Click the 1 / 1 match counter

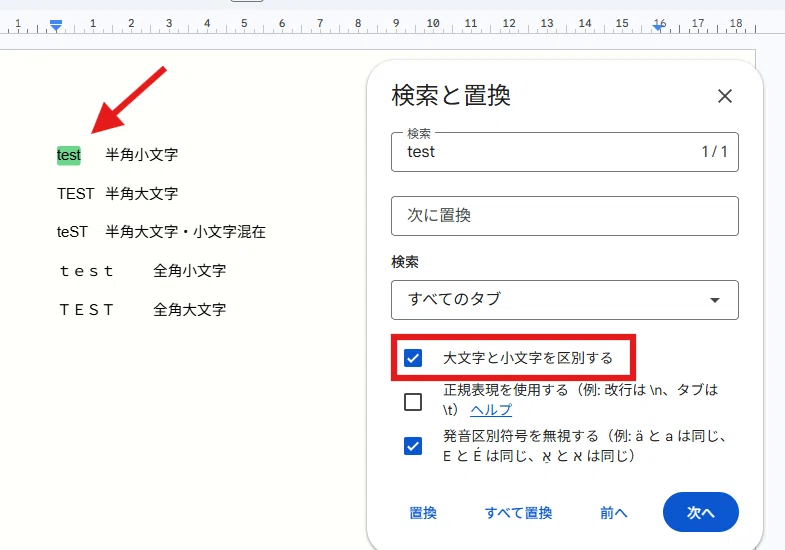(714, 151)
